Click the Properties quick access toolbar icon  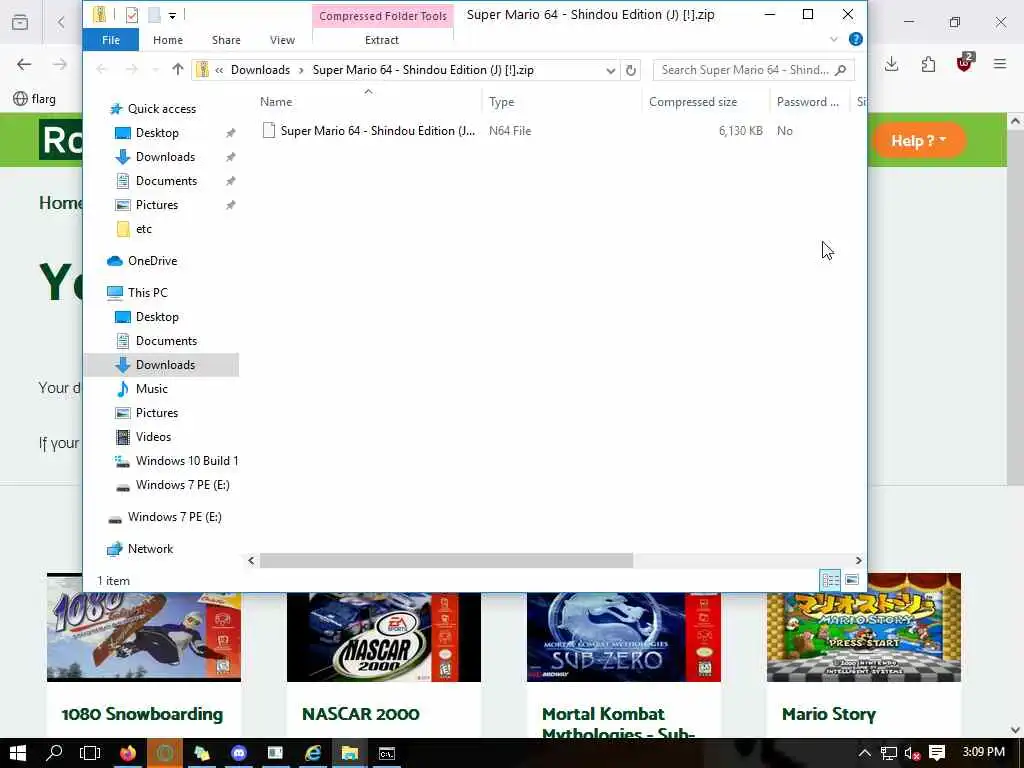pos(132,14)
